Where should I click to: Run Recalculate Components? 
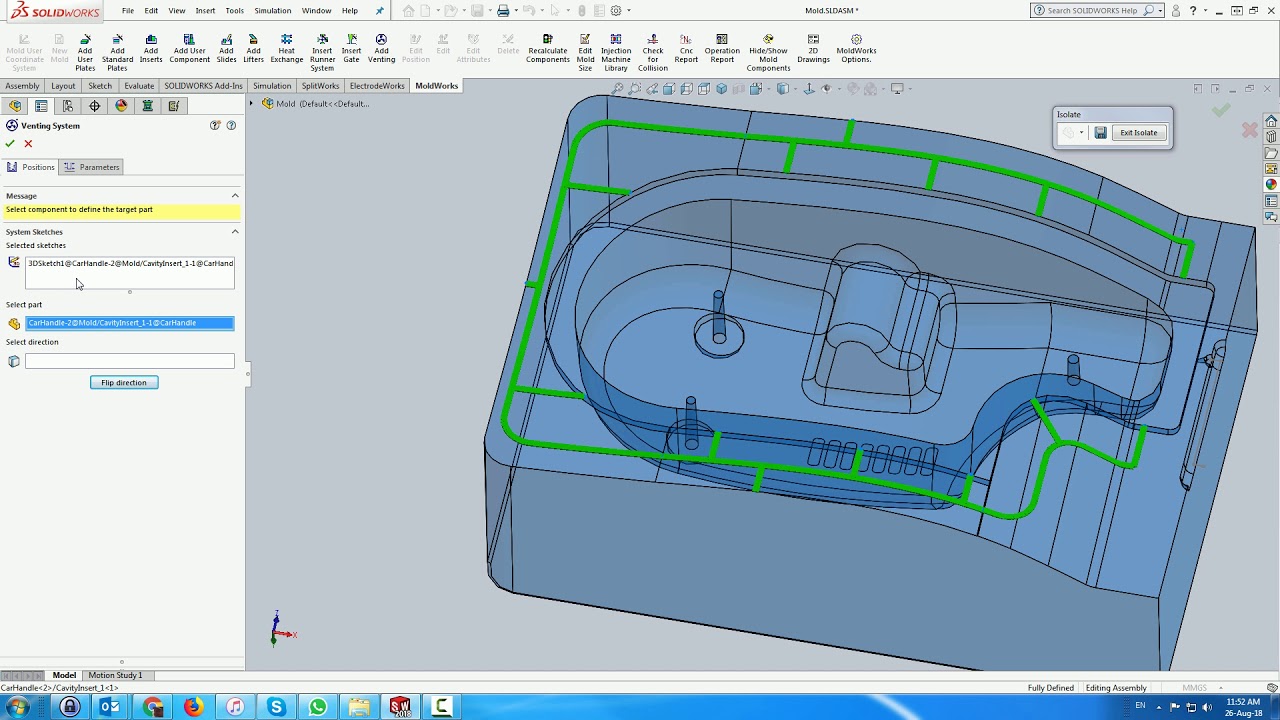tap(548, 49)
